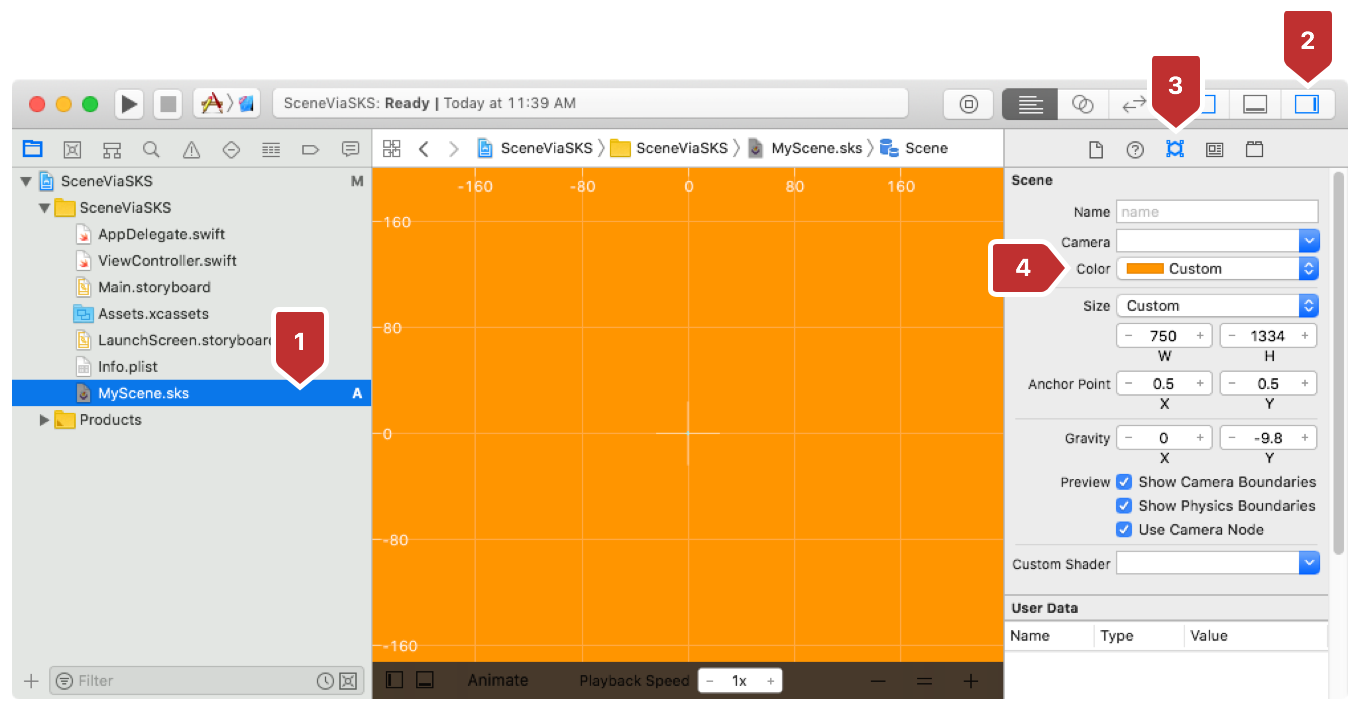Expand the Products folder
This screenshot has height=711, width=1360.
coord(44,420)
